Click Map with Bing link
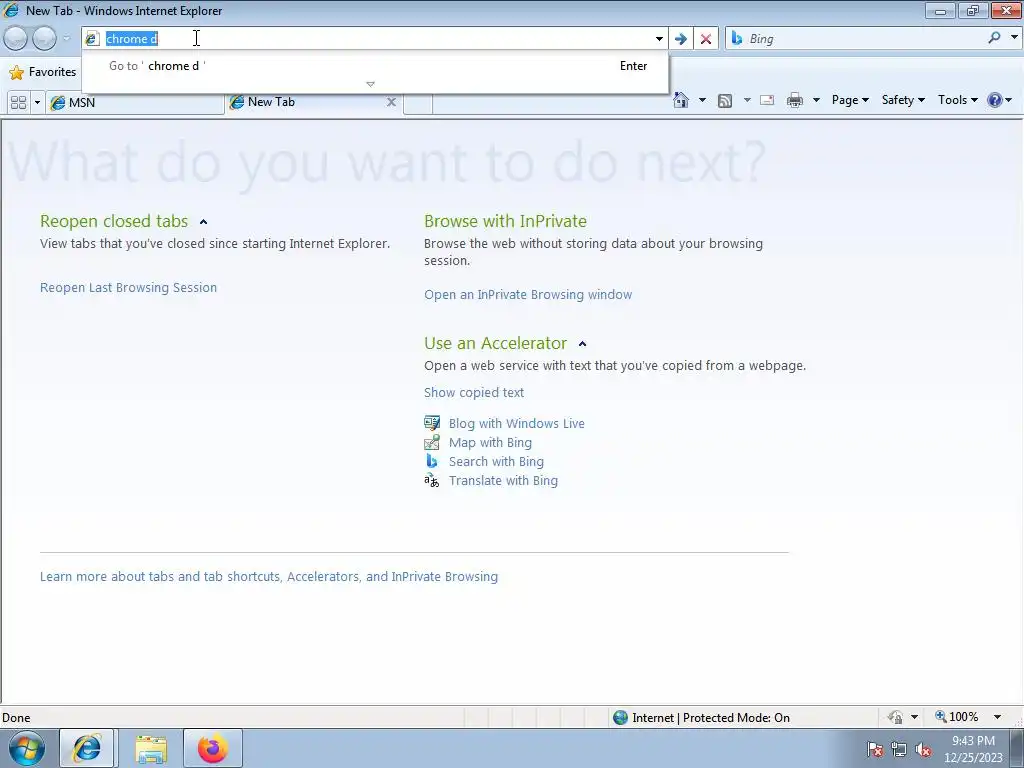The height and width of the screenshot is (768, 1024). [490, 443]
